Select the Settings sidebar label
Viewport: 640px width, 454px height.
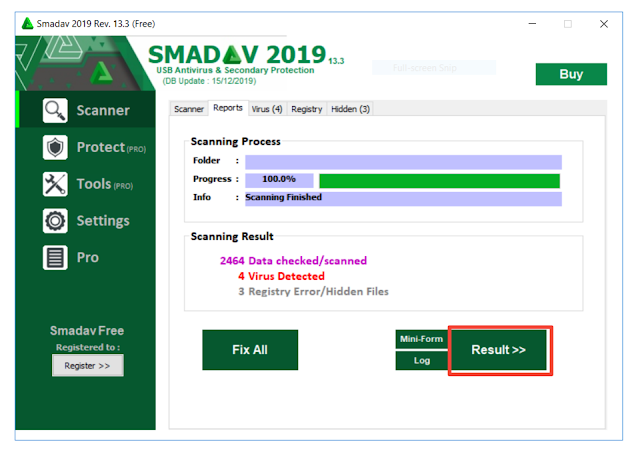tap(103, 221)
